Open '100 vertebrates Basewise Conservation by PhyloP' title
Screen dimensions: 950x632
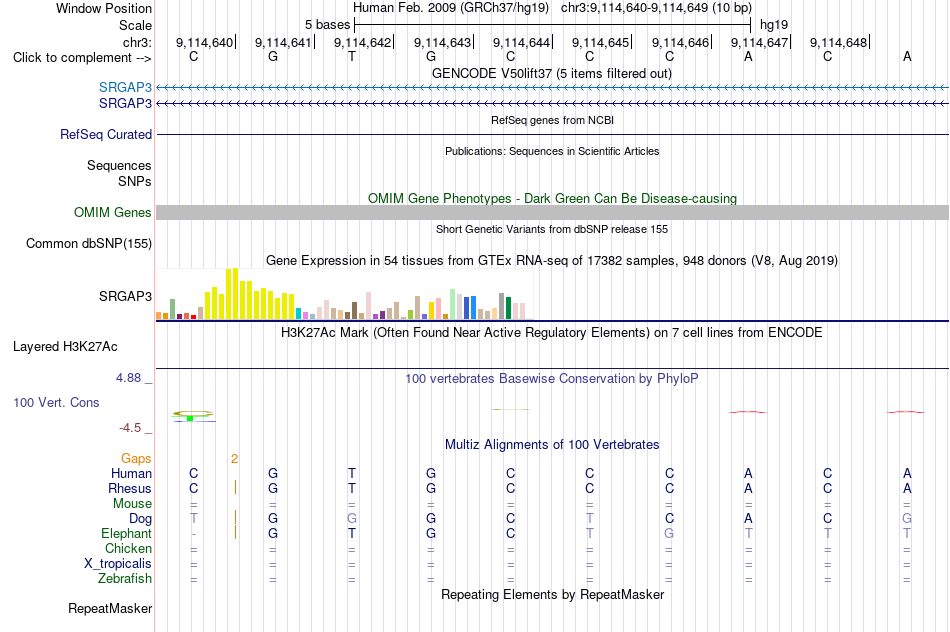coord(552,379)
